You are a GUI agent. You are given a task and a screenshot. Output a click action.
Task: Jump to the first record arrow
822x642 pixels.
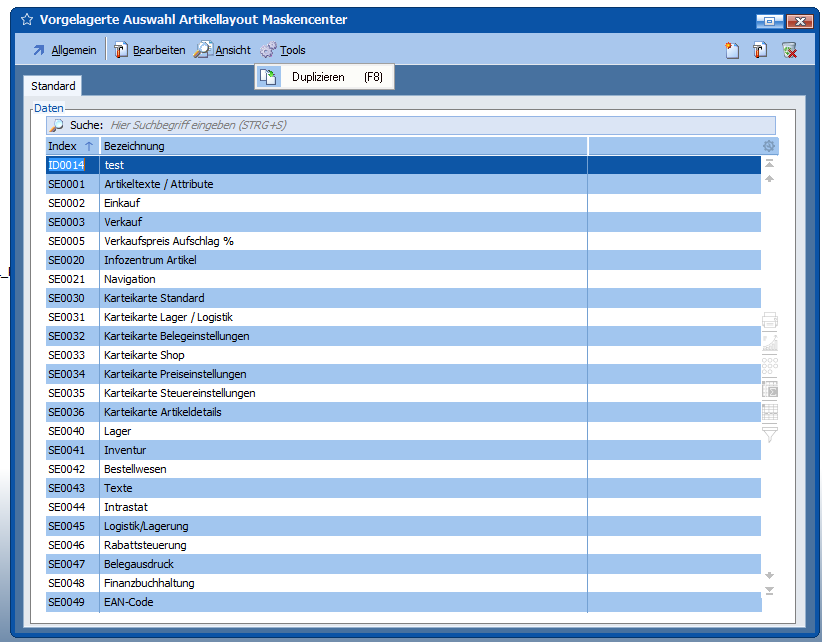point(769,162)
